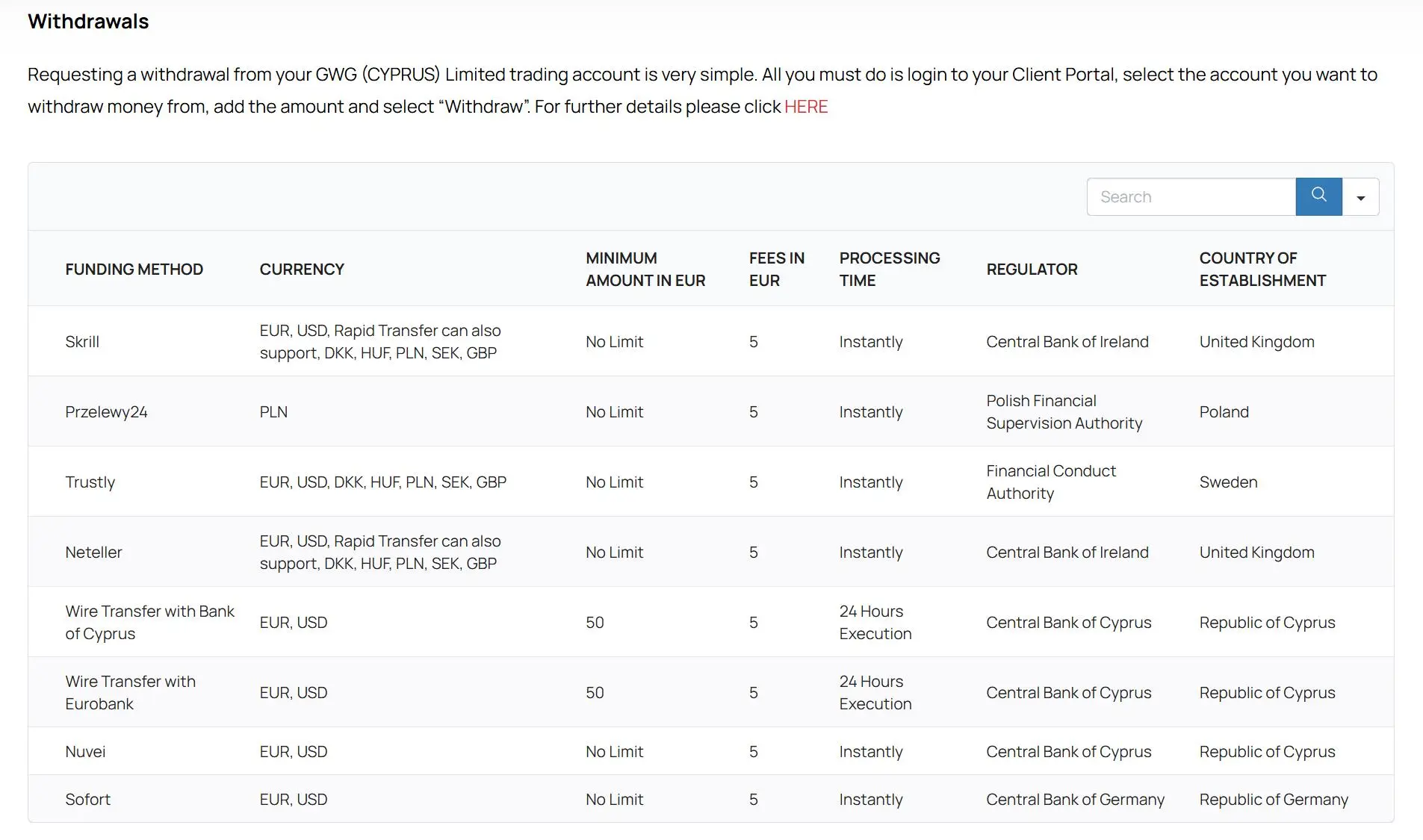Click the fee value 5 for Nuvei
This screenshot has height=840, width=1423.
pos(754,751)
